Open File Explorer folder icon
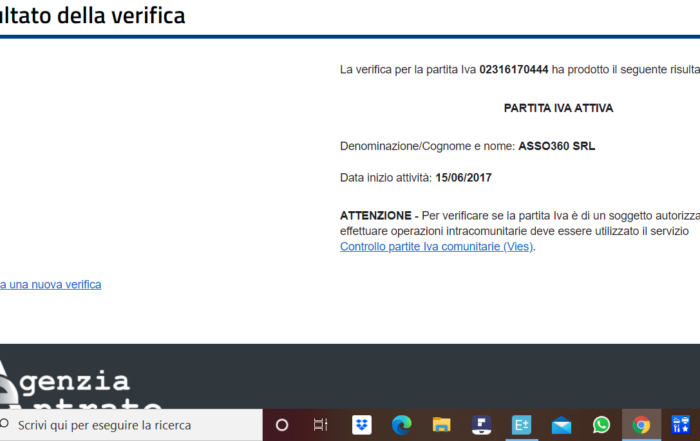The image size is (700, 441). 442,425
